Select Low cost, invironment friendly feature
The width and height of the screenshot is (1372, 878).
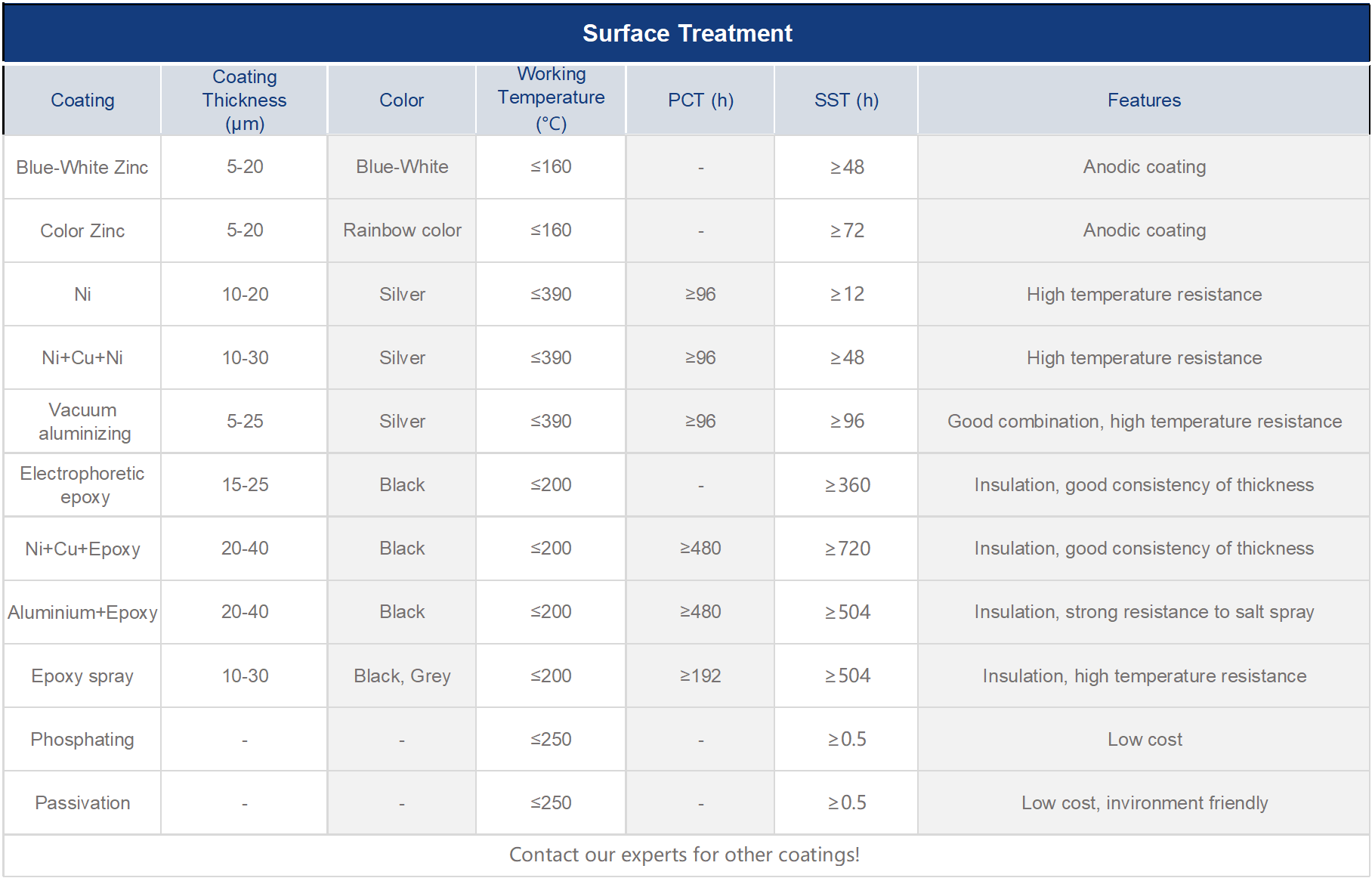click(1145, 802)
